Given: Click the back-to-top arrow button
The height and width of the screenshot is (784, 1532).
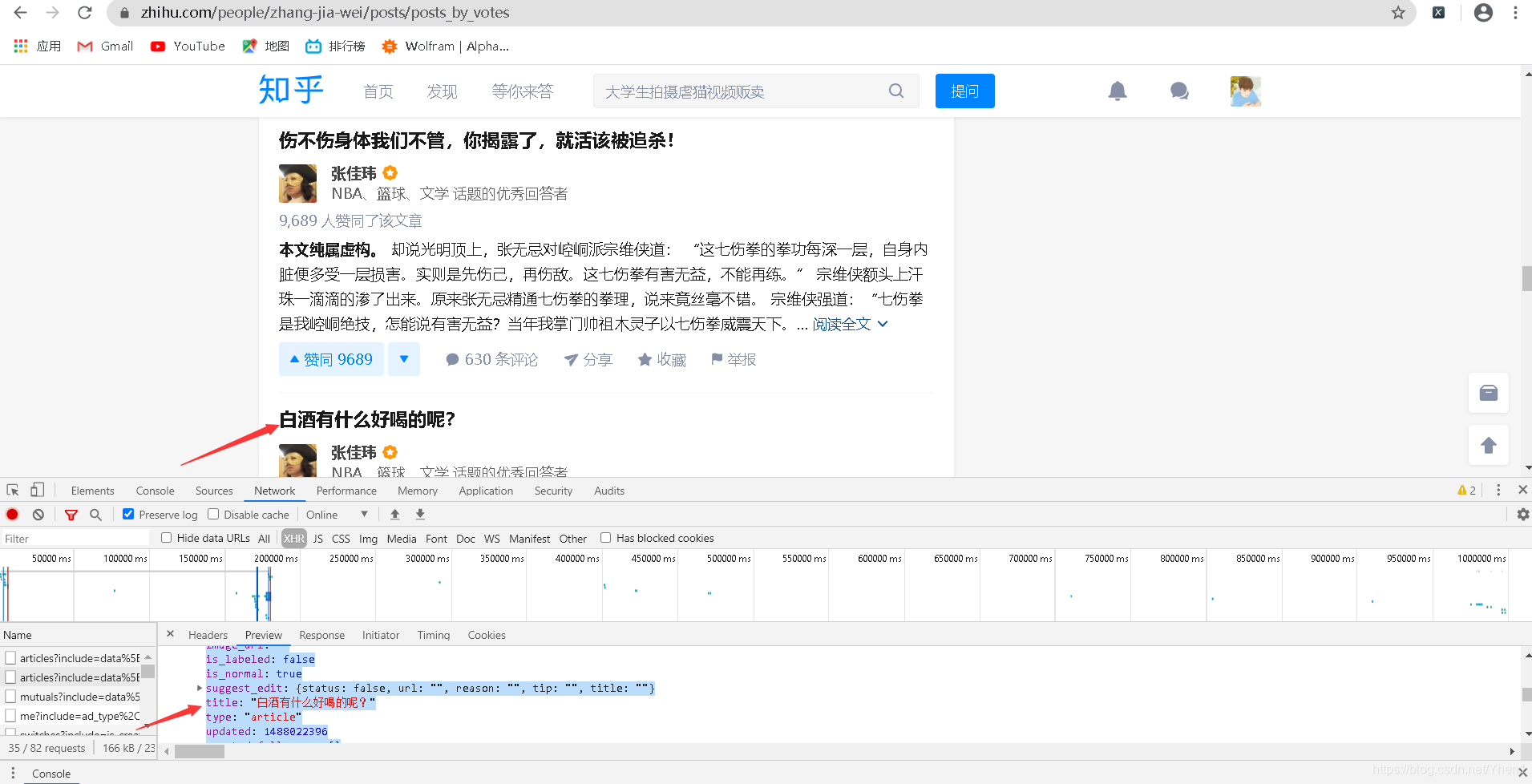Looking at the screenshot, I should 1489,445.
